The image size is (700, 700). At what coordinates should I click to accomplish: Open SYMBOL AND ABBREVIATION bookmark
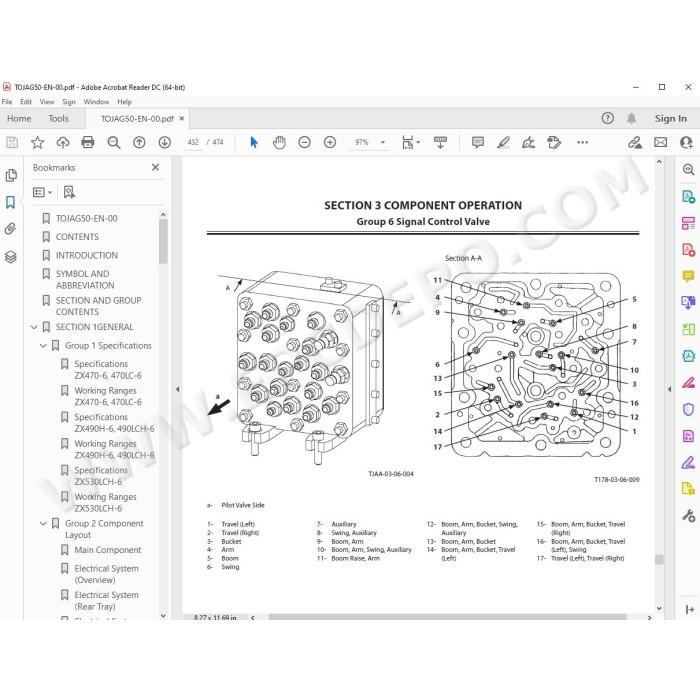tap(85, 279)
